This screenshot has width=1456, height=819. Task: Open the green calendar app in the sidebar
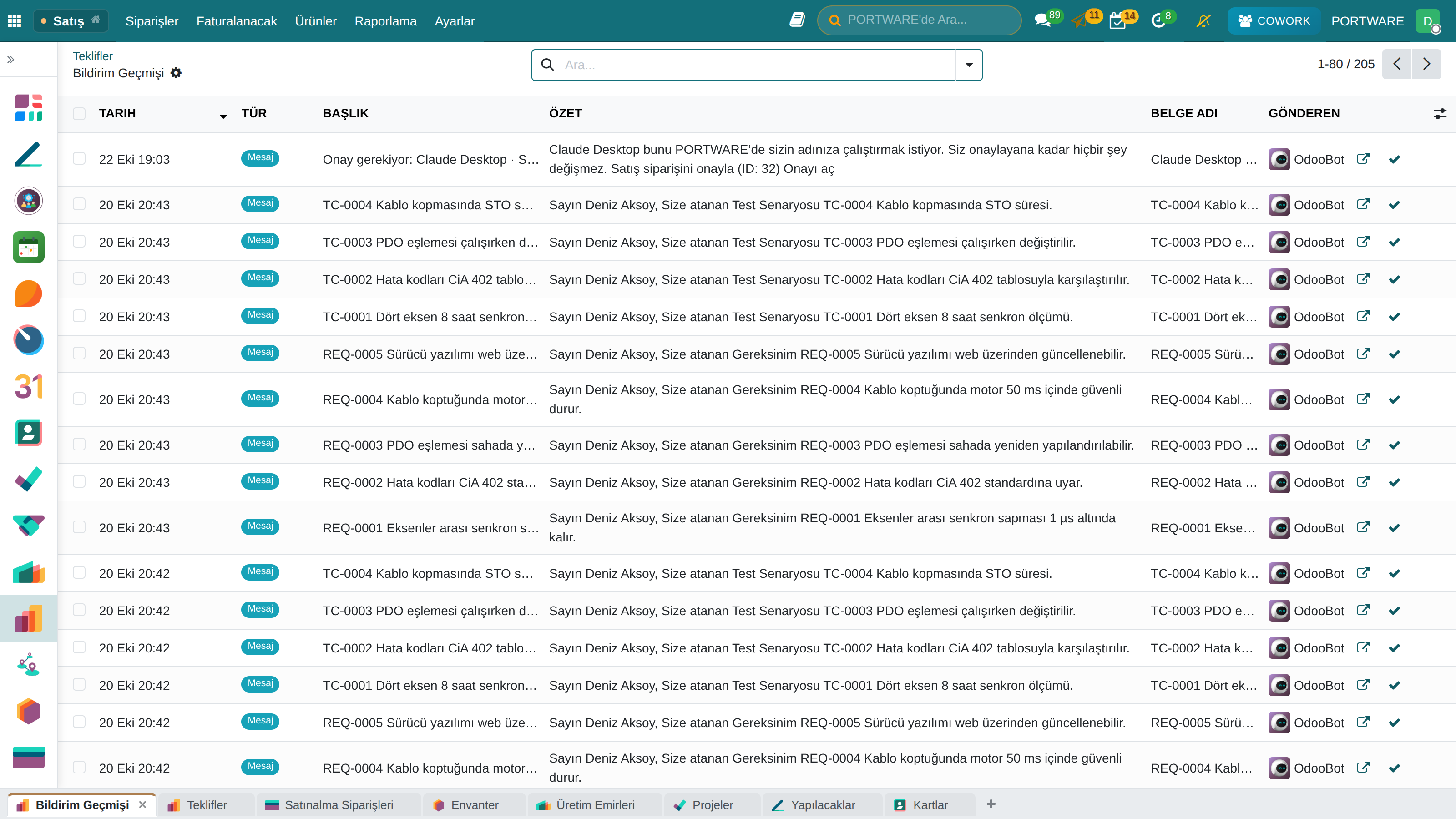pos(28,247)
